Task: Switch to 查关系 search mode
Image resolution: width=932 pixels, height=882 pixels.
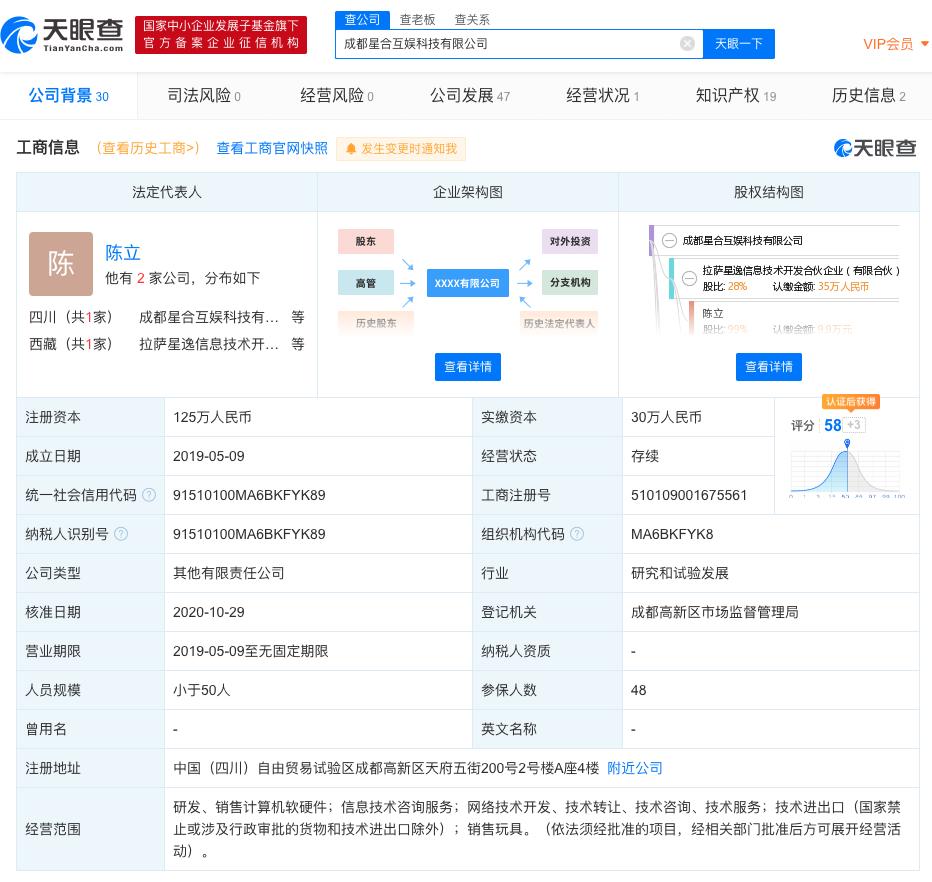Action: 472,19
